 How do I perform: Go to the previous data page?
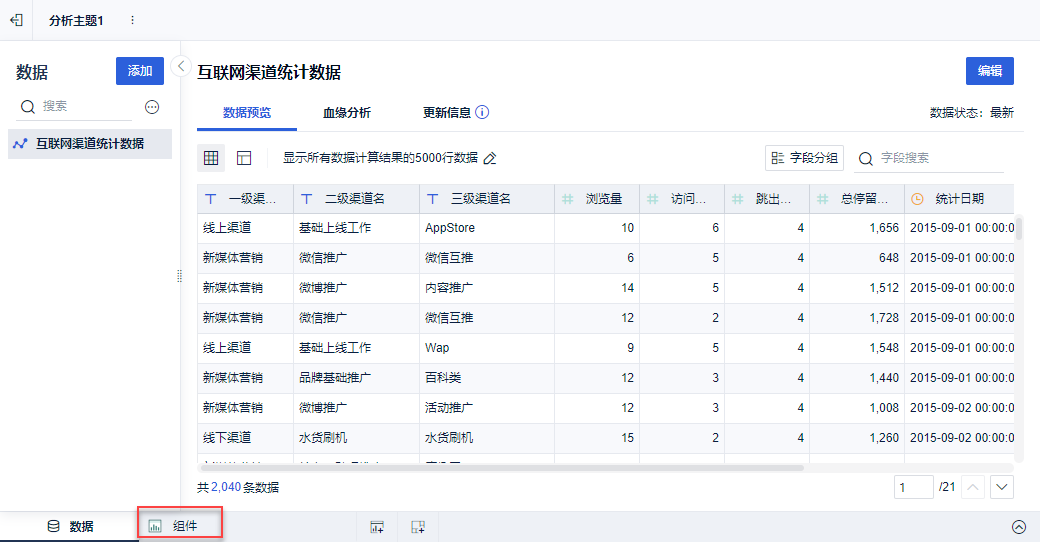pos(973,487)
